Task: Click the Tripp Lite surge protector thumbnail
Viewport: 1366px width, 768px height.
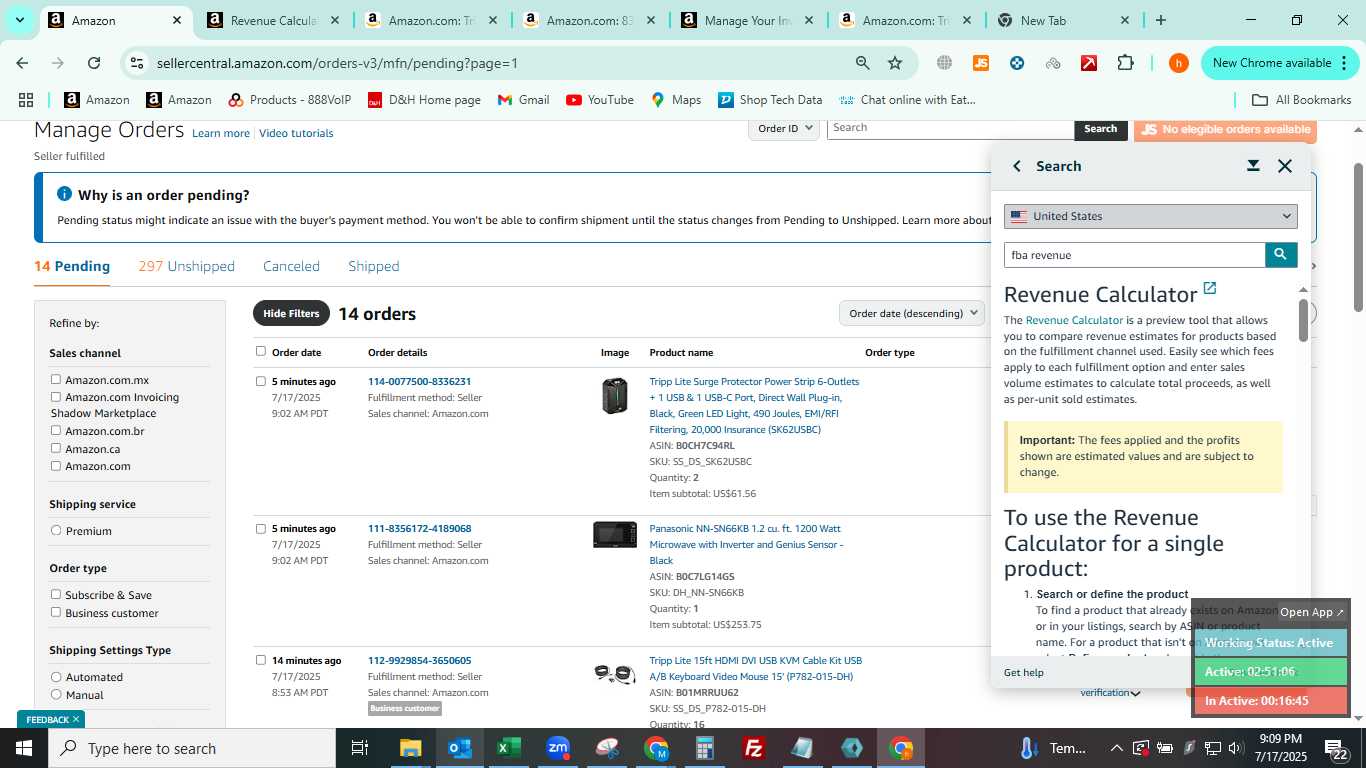Action: coord(614,395)
